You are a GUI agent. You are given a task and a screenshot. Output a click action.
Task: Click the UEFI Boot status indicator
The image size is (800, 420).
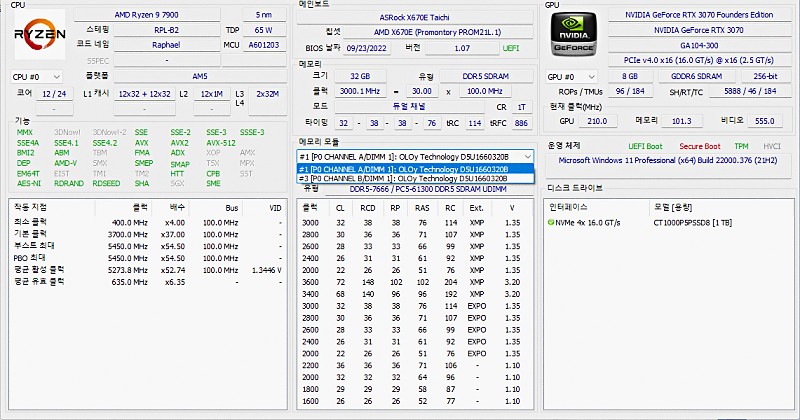pyautogui.click(x=645, y=145)
